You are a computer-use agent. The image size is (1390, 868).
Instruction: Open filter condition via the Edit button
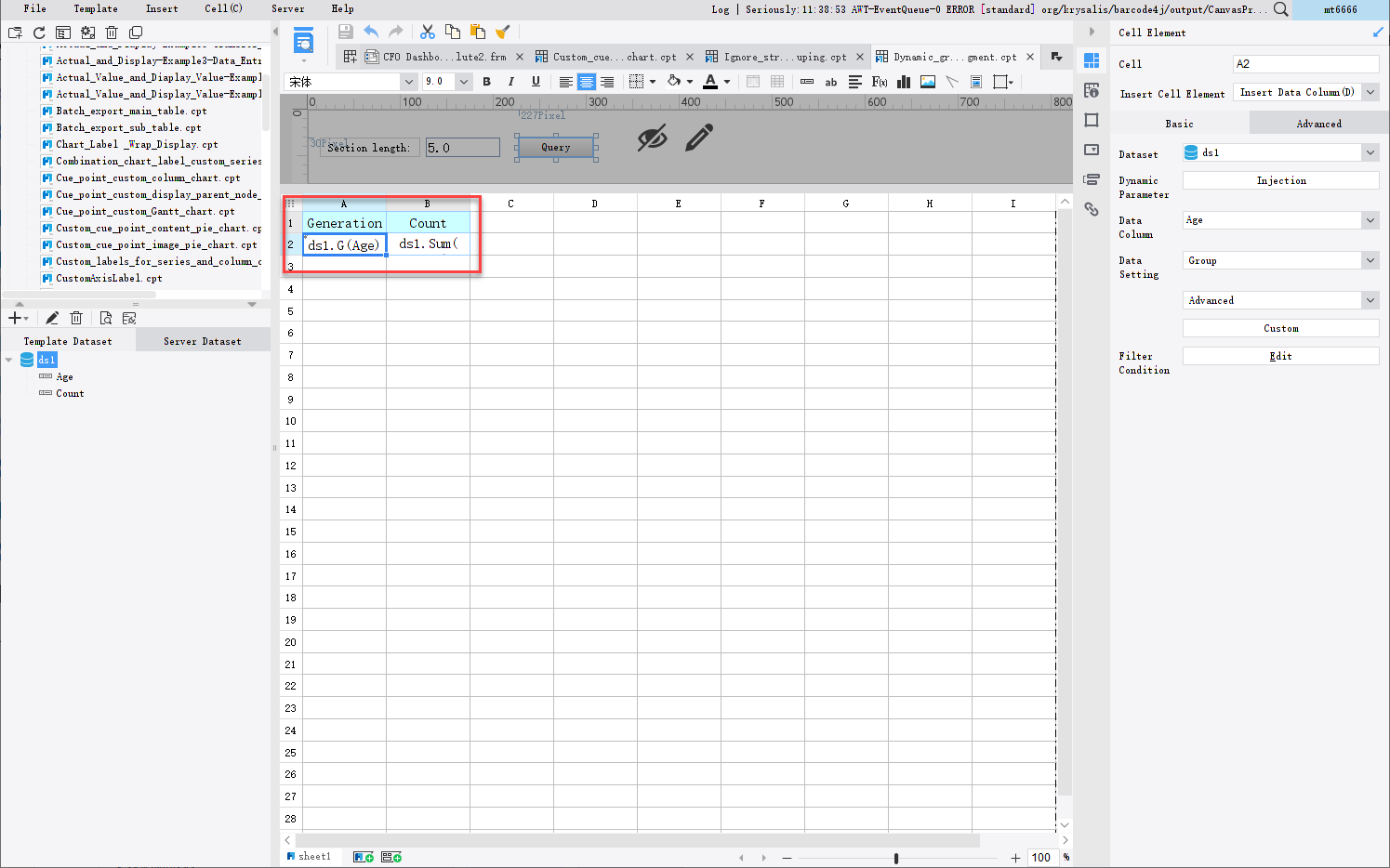click(1280, 355)
